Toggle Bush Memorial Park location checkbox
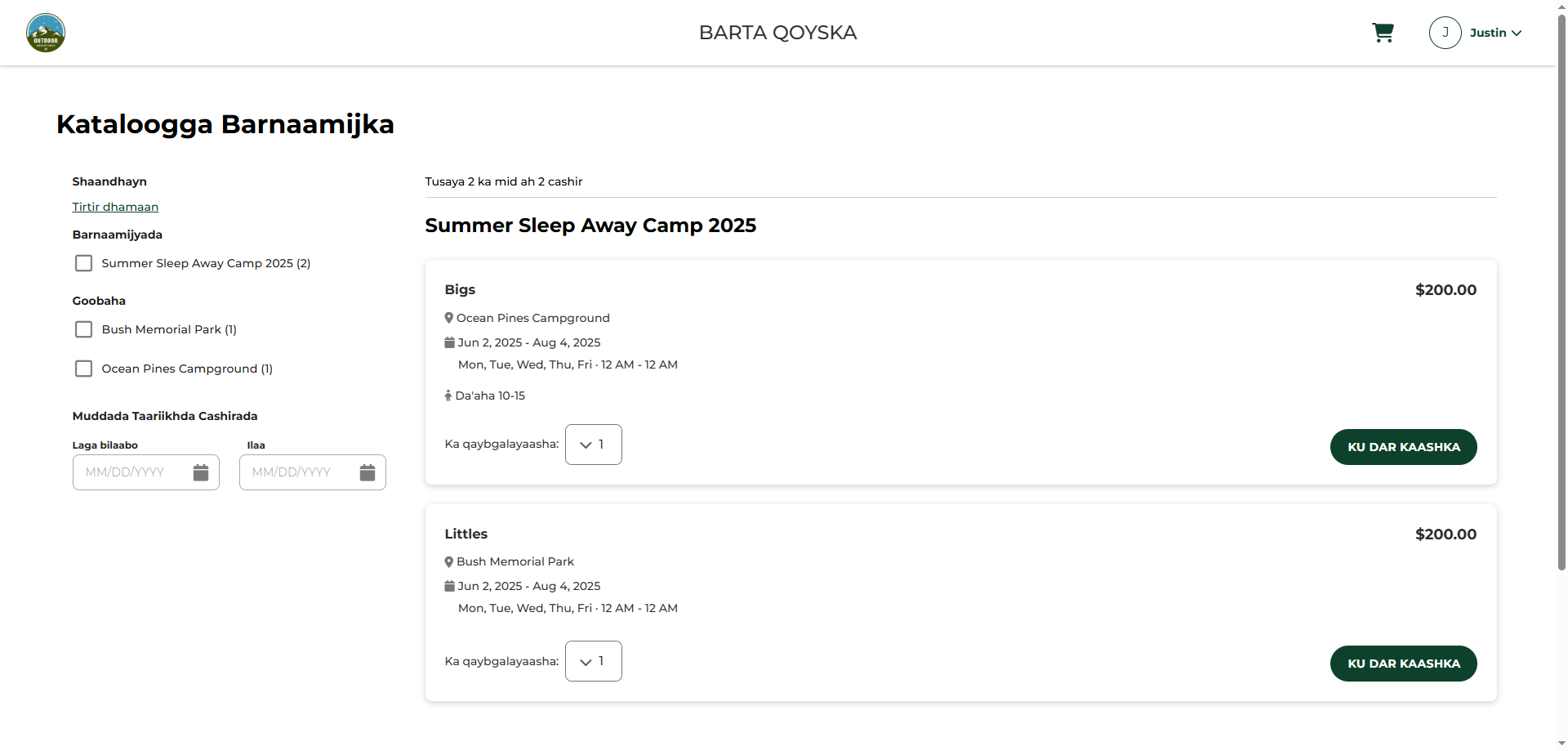This screenshot has height=751, width=1568. pyautogui.click(x=83, y=329)
